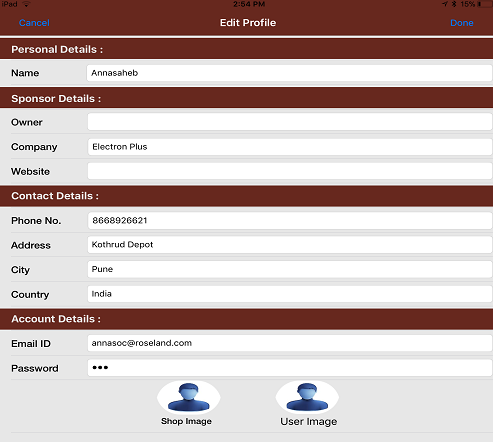Edit the Email ID field
493x442 pixels.
click(290, 343)
